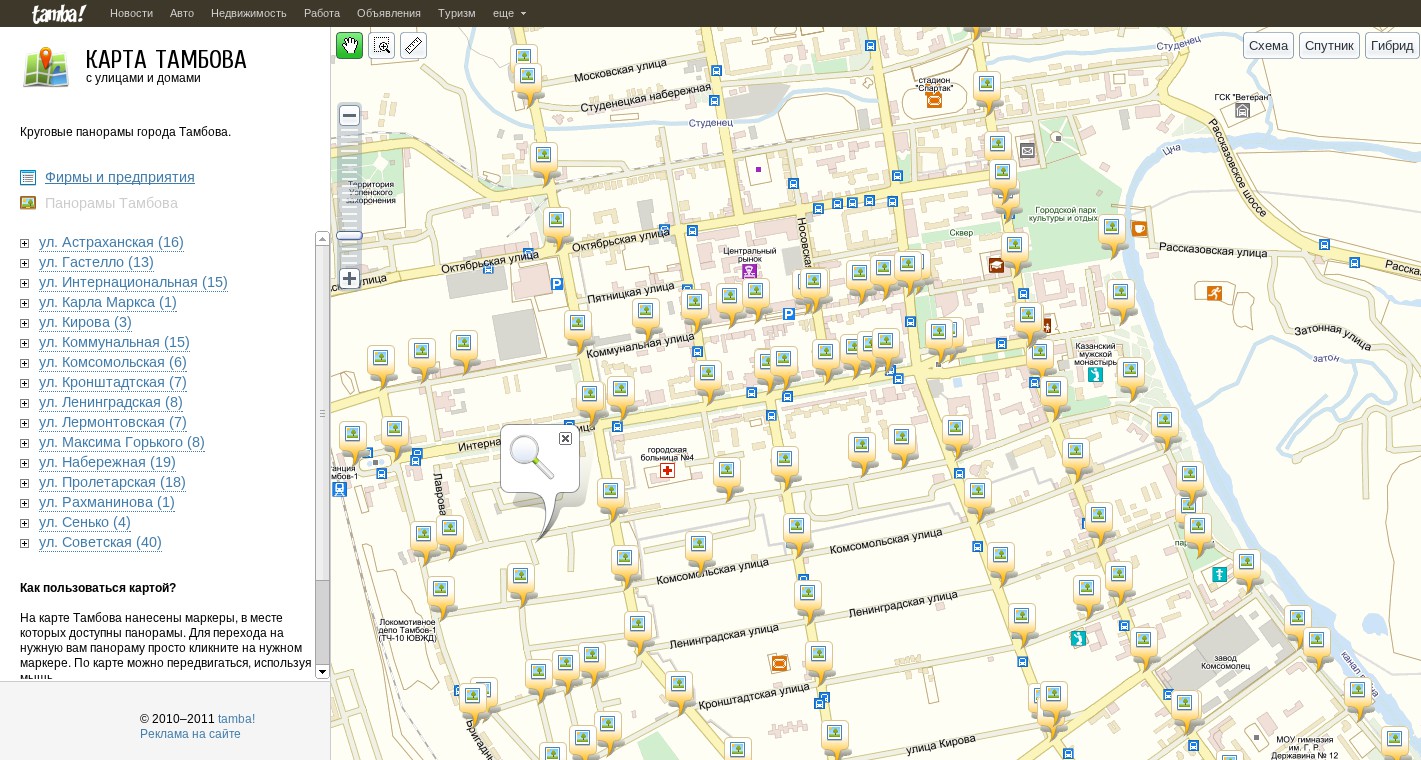The width and height of the screenshot is (1421, 760).
Task: Open the Фирмы и предприятия link
Action: [119, 177]
